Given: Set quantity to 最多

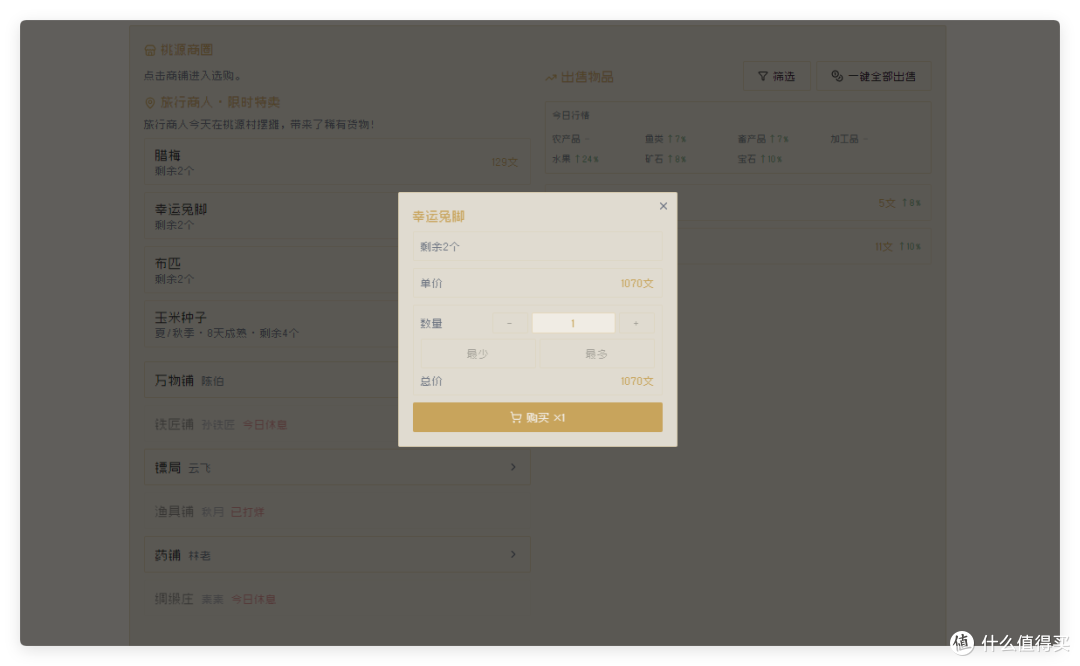Looking at the screenshot, I should tap(596, 354).
